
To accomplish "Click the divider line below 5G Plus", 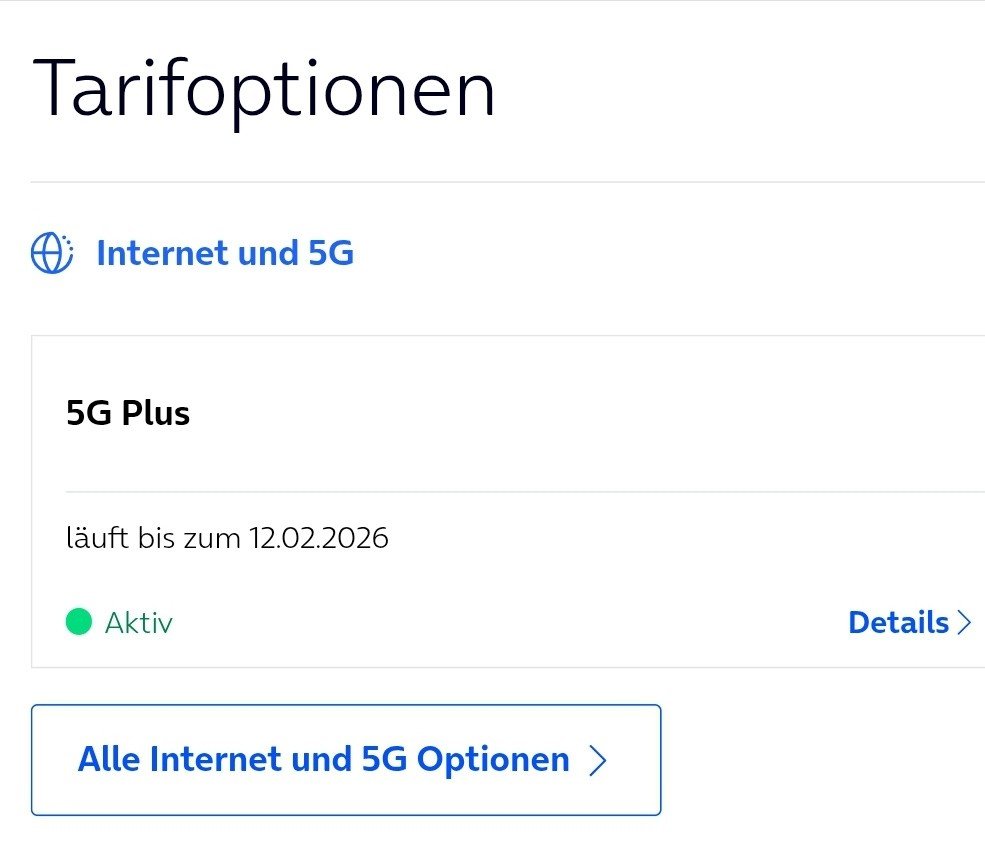I will click(x=520, y=492).
